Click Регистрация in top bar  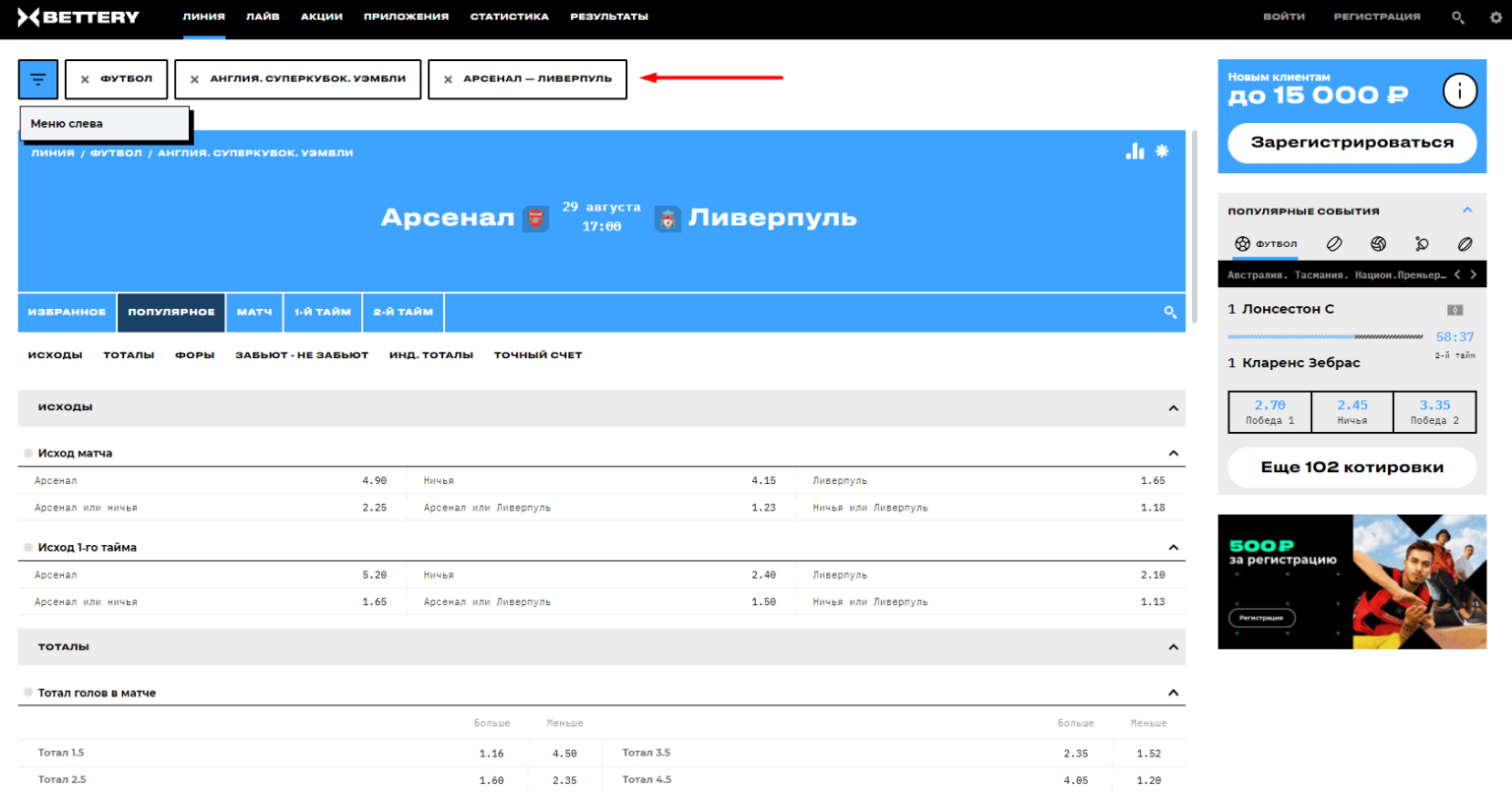click(x=1377, y=17)
